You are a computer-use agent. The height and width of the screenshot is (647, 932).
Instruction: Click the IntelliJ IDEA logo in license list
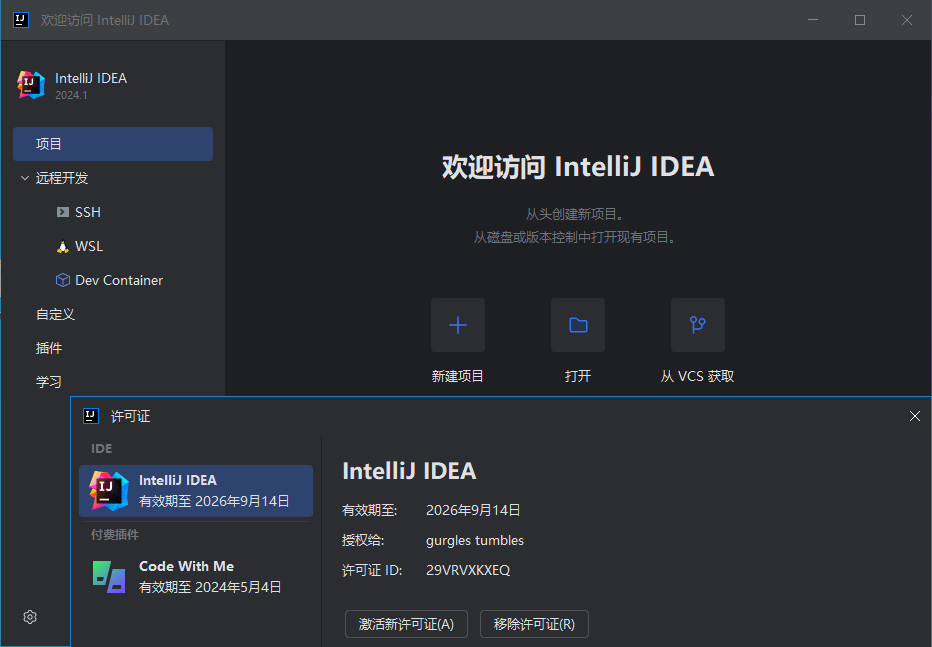click(x=109, y=490)
